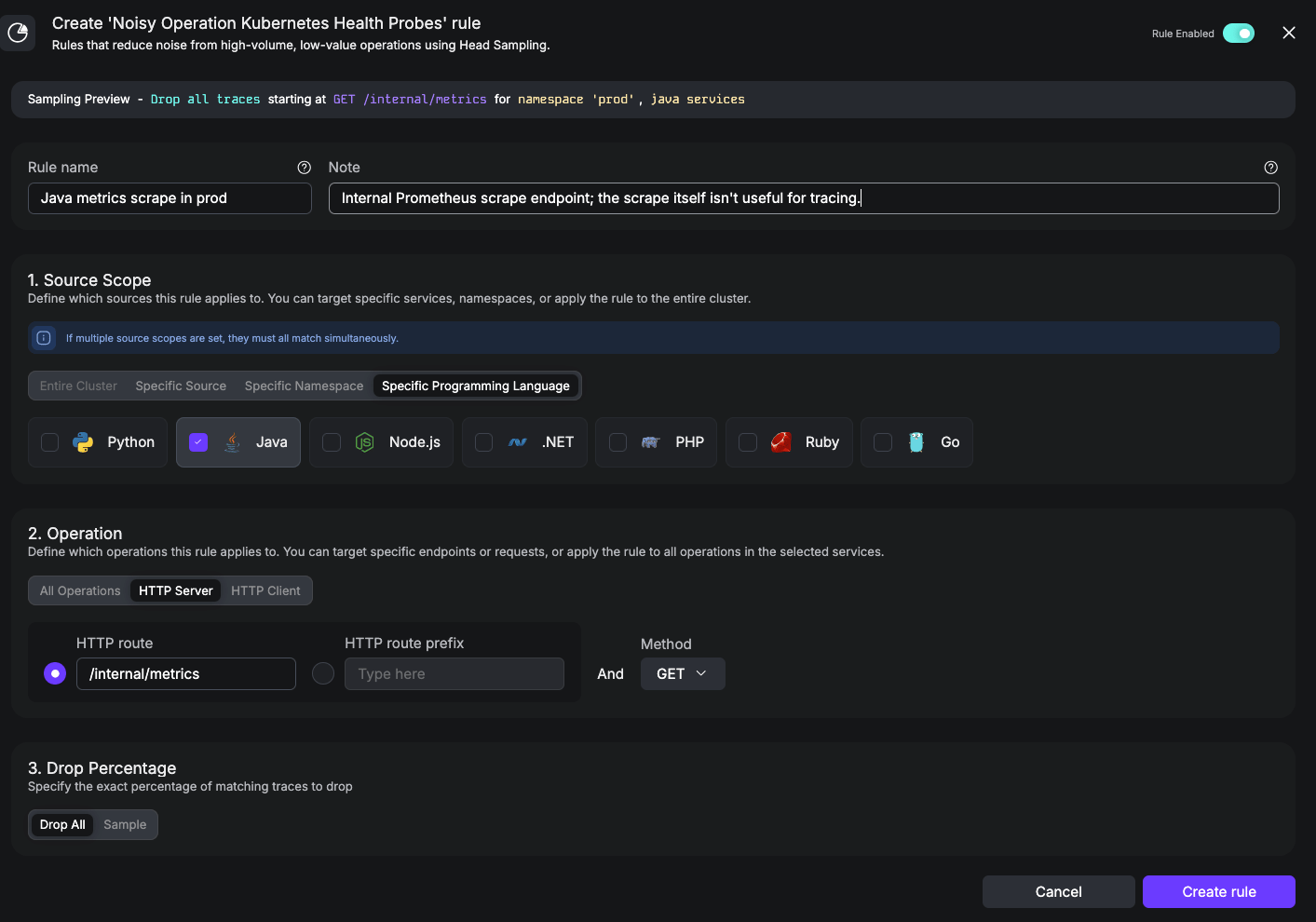Screen dimensions: 1316x922
Task: Click the Note help icon
Action: pyautogui.click(x=1270, y=168)
